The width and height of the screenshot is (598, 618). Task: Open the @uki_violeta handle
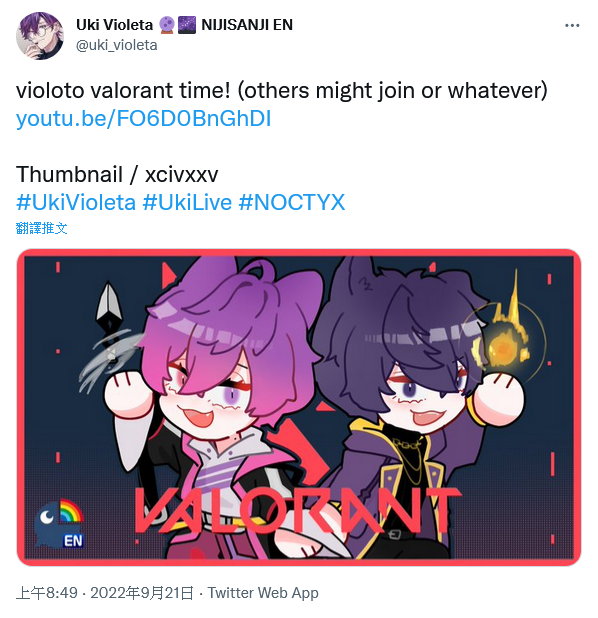point(116,45)
